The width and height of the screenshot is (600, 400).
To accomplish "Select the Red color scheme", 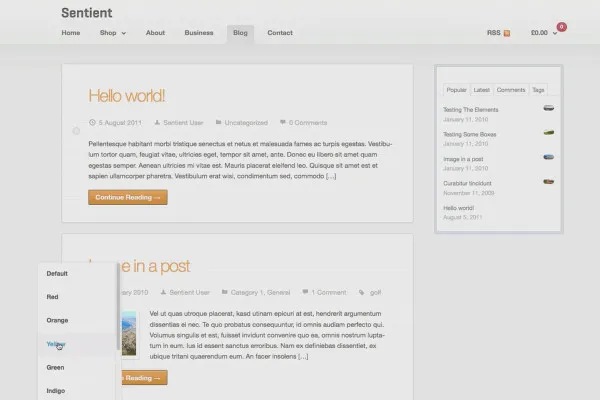I will tap(52, 297).
